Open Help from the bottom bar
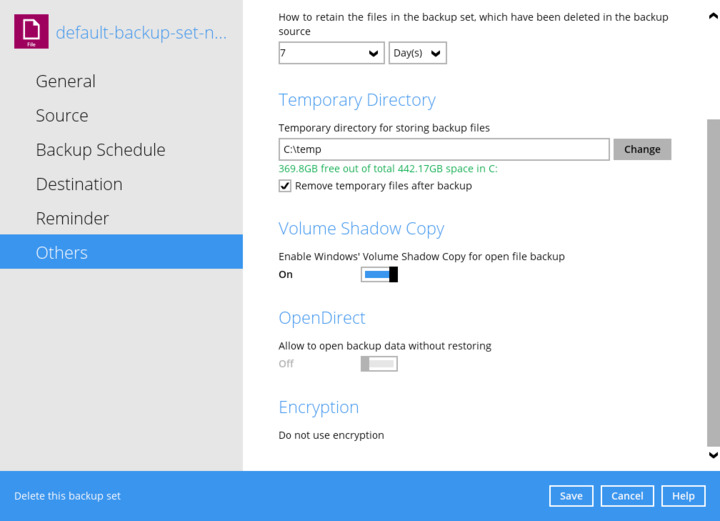This screenshot has width=720, height=521. coord(683,496)
